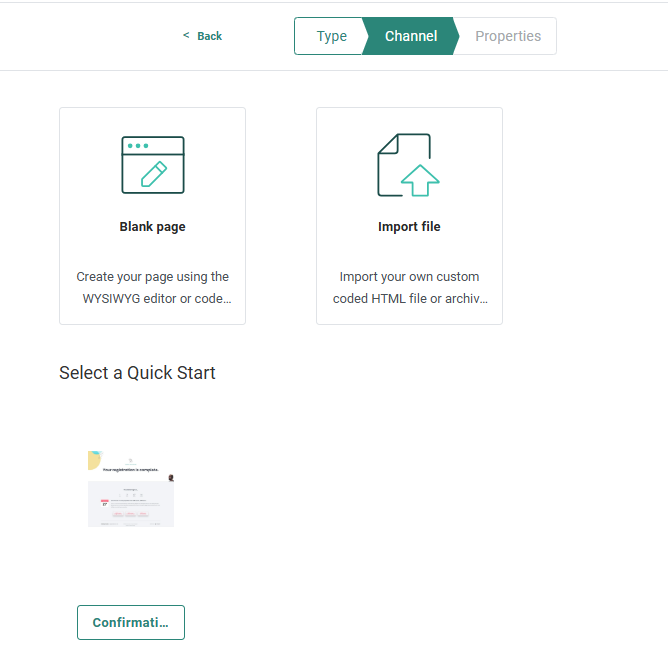The image size is (668, 670).
Task: Click the WYSIWYG editor description text
Action: pyautogui.click(x=152, y=288)
